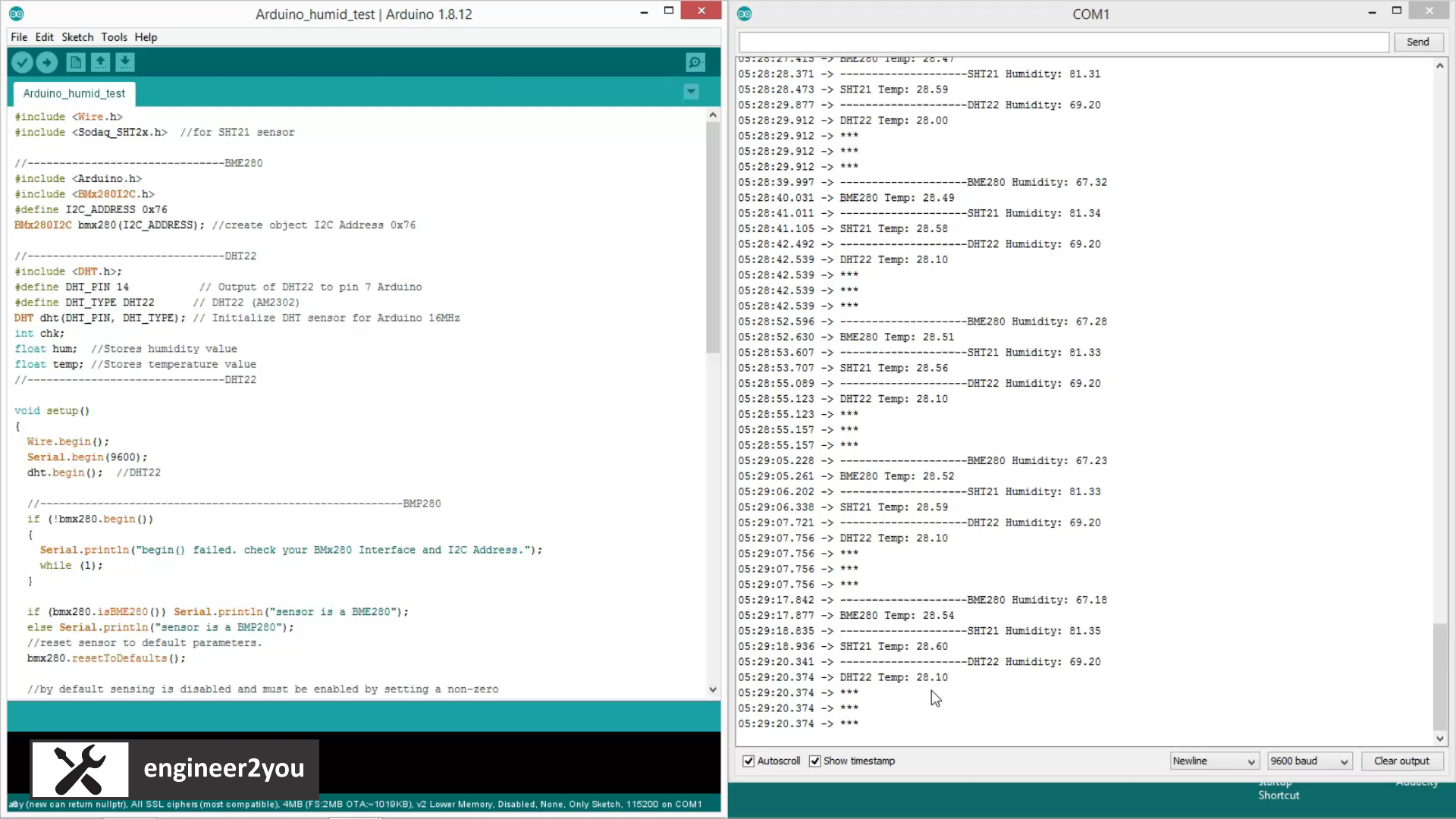
Task: Click the Arduino logo in the IDE title bar
Action: 16,14
